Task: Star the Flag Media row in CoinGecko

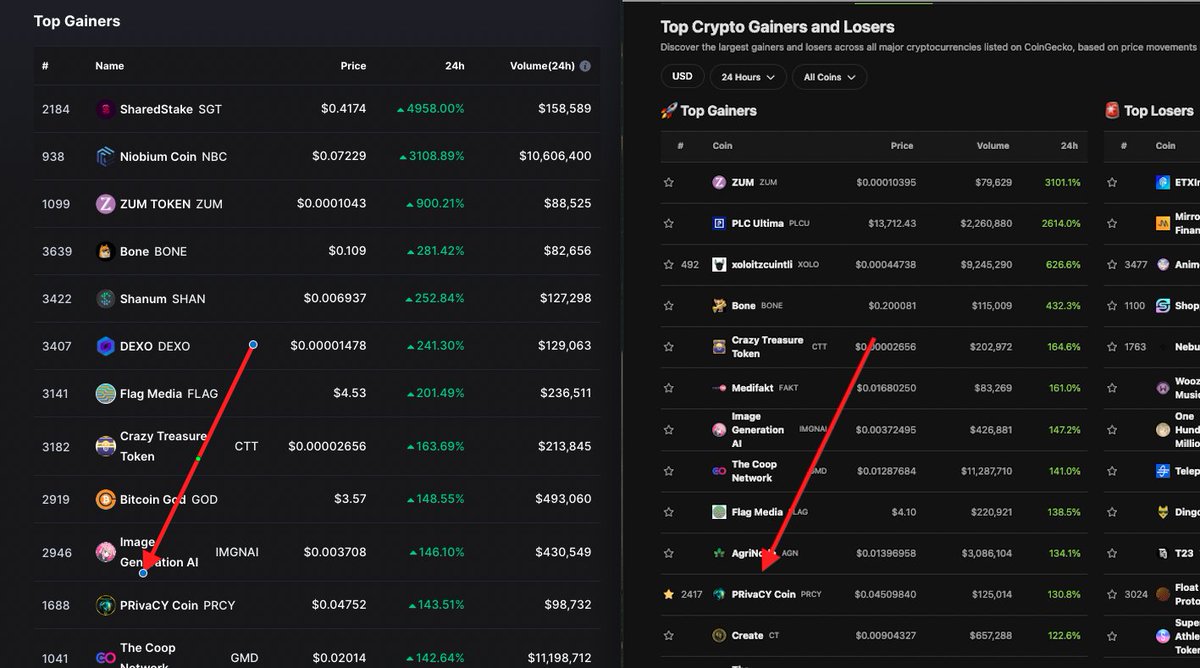Action: click(668, 512)
